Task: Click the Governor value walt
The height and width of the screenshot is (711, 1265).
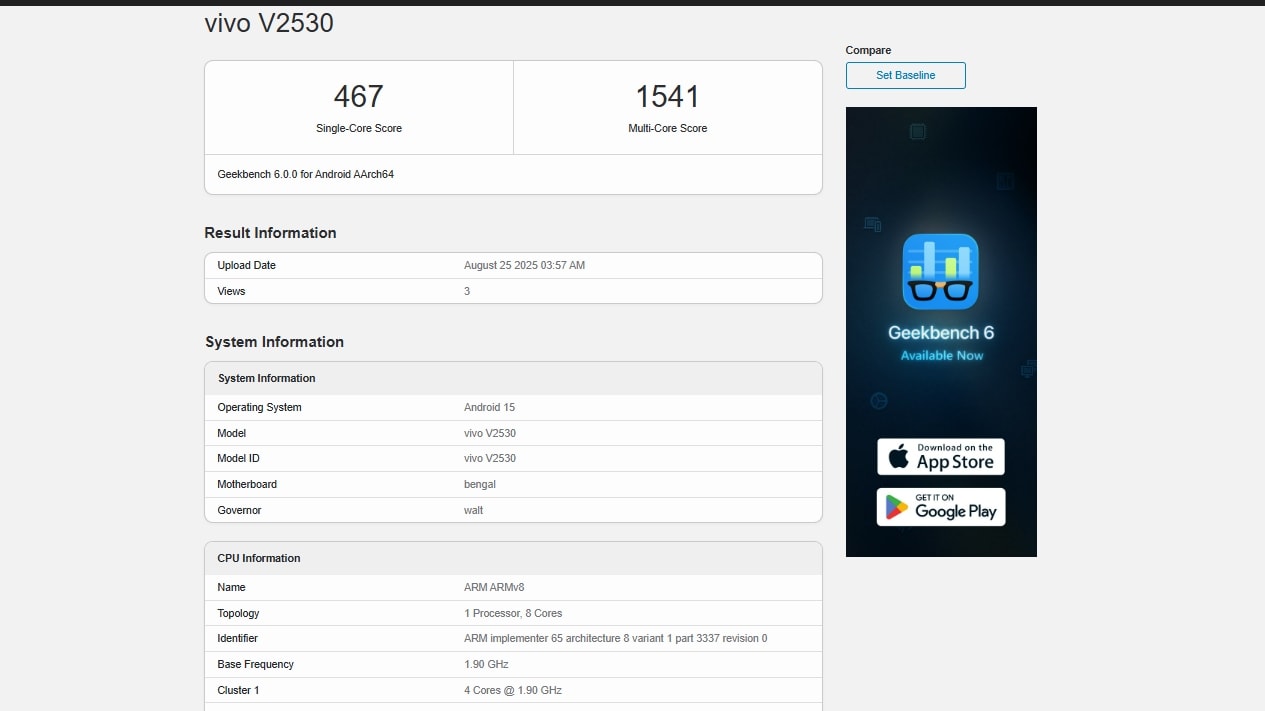Action: click(x=473, y=511)
